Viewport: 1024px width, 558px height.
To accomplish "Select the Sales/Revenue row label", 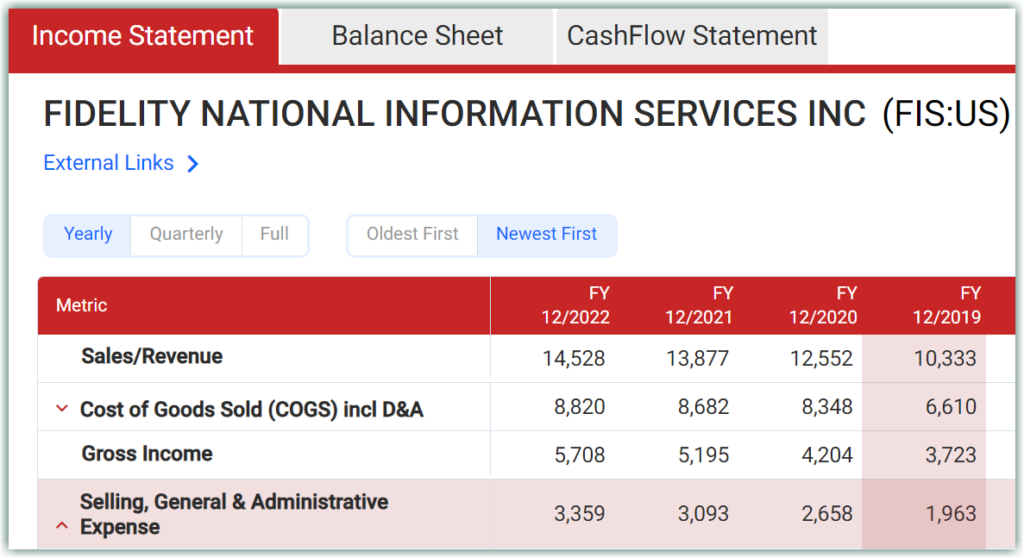I will point(152,357).
